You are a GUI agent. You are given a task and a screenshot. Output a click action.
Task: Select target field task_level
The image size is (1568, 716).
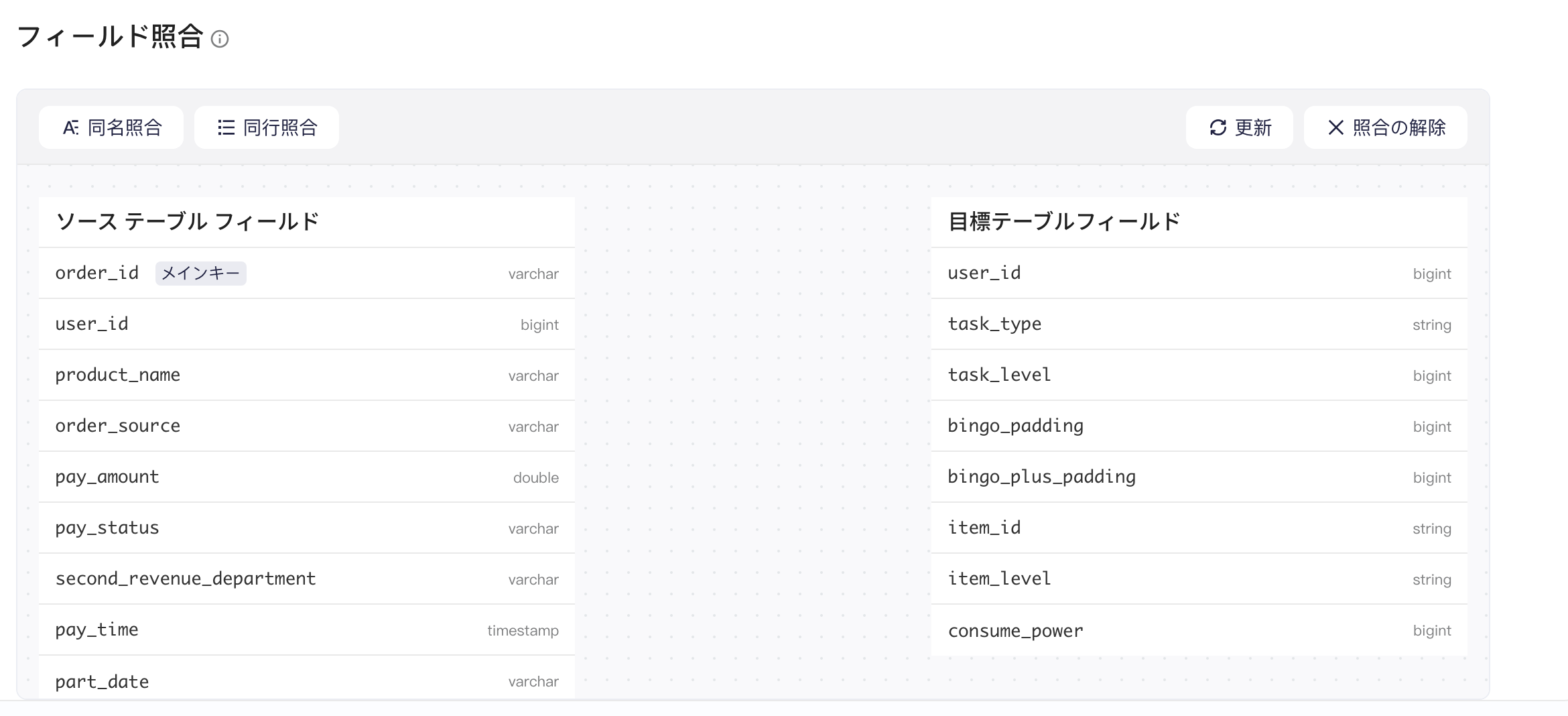[1199, 375]
